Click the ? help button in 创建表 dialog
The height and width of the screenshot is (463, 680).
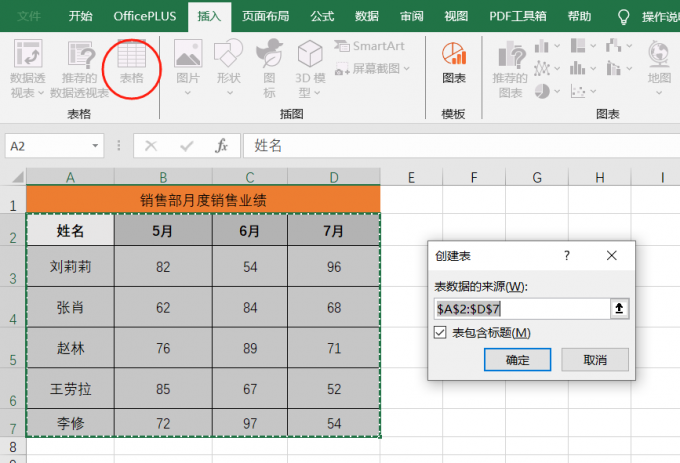point(567,255)
